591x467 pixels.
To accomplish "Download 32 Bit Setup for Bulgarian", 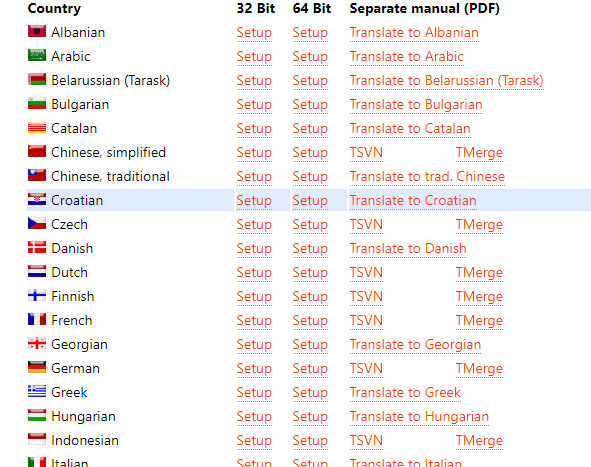I will [x=254, y=105].
